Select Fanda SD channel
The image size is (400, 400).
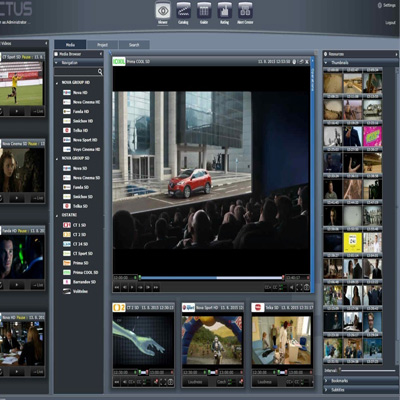76,187
